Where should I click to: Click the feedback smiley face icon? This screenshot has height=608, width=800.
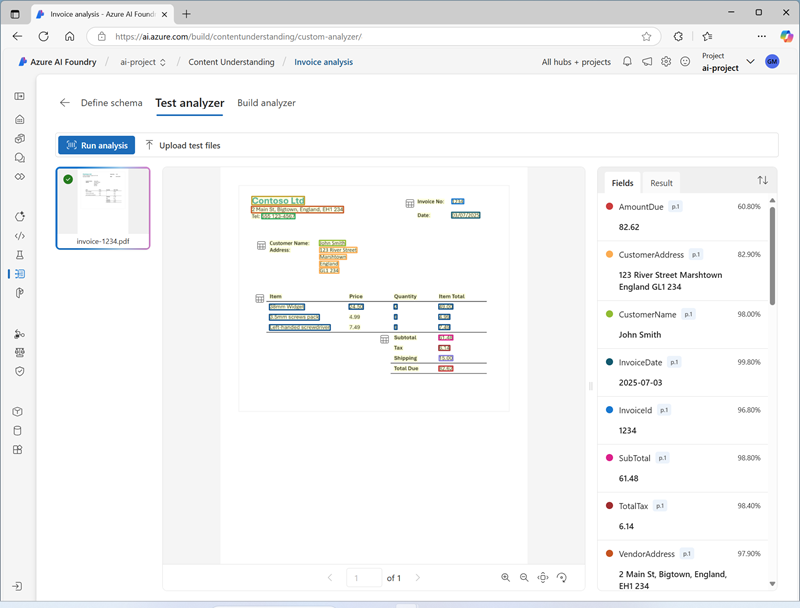(685, 62)
